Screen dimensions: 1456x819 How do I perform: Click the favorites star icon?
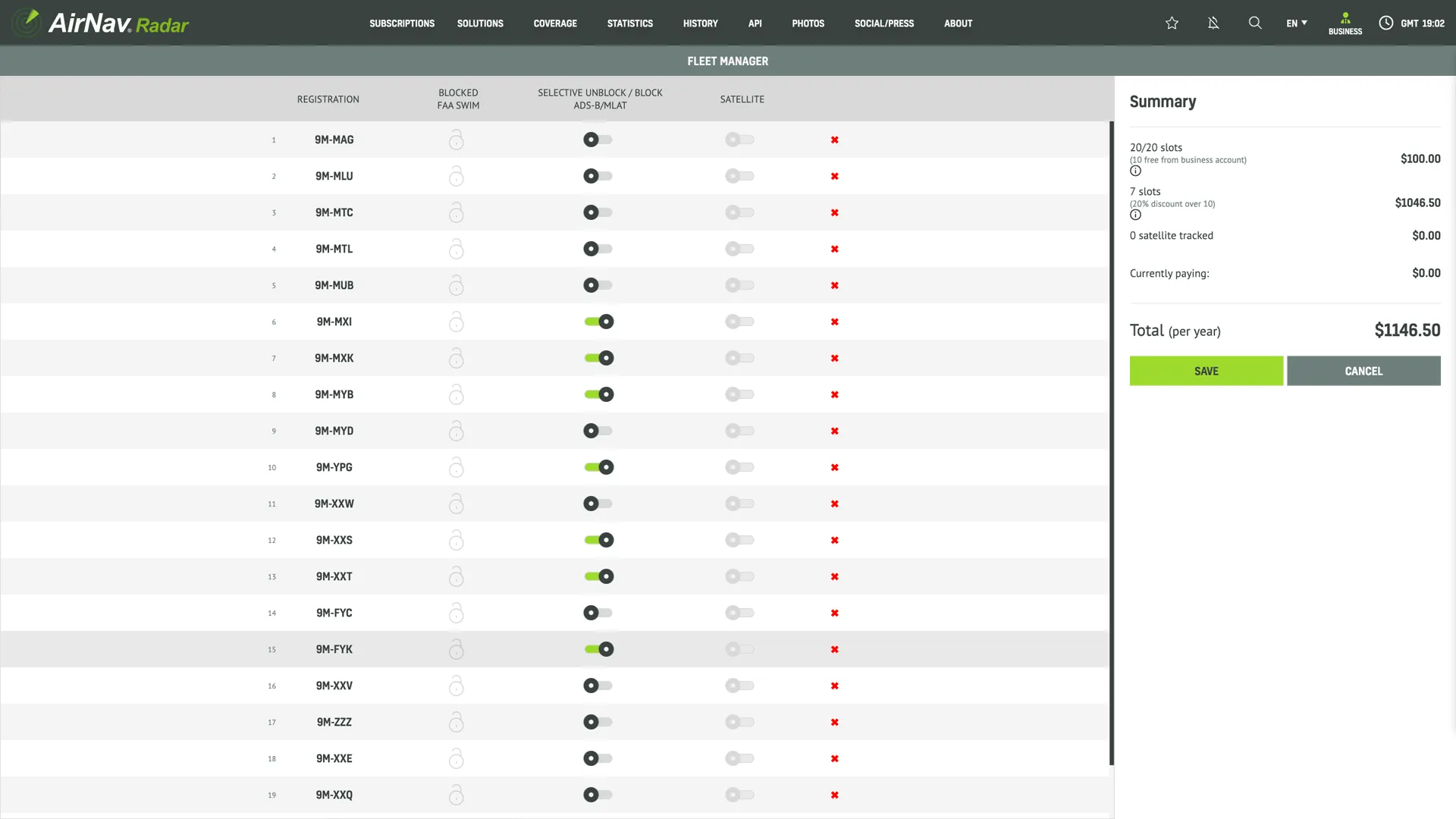1172,23
